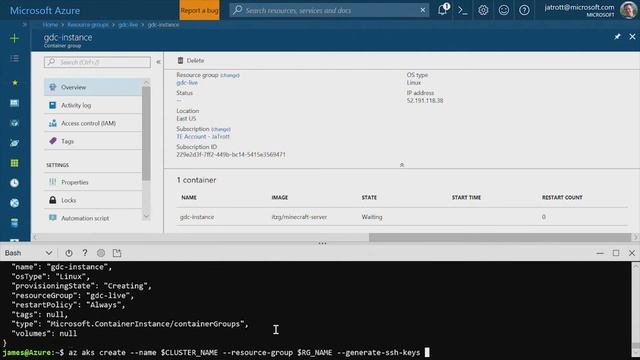Click the IP address value 52.191.118.38
The image size is (640, 360).
coord(424,101)
